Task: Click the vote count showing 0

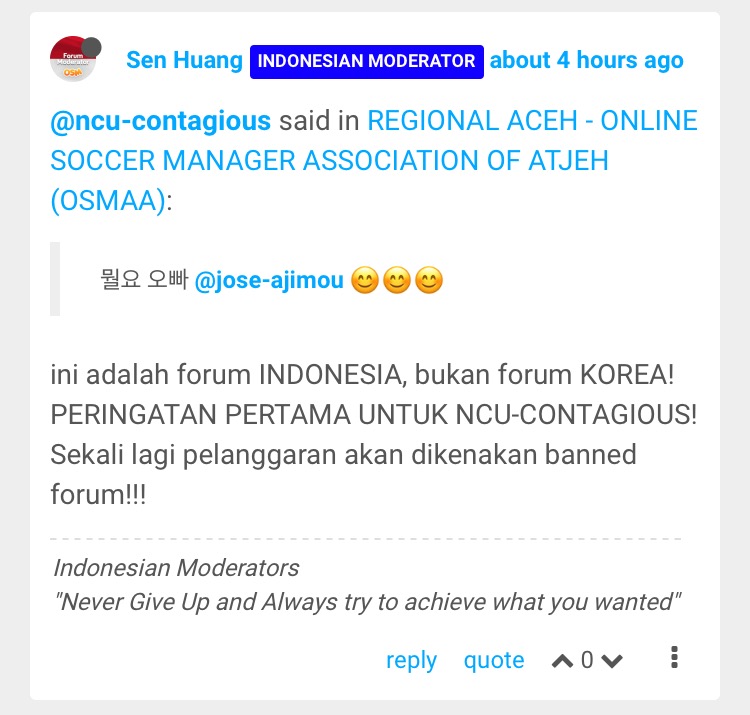Action: 587,660
